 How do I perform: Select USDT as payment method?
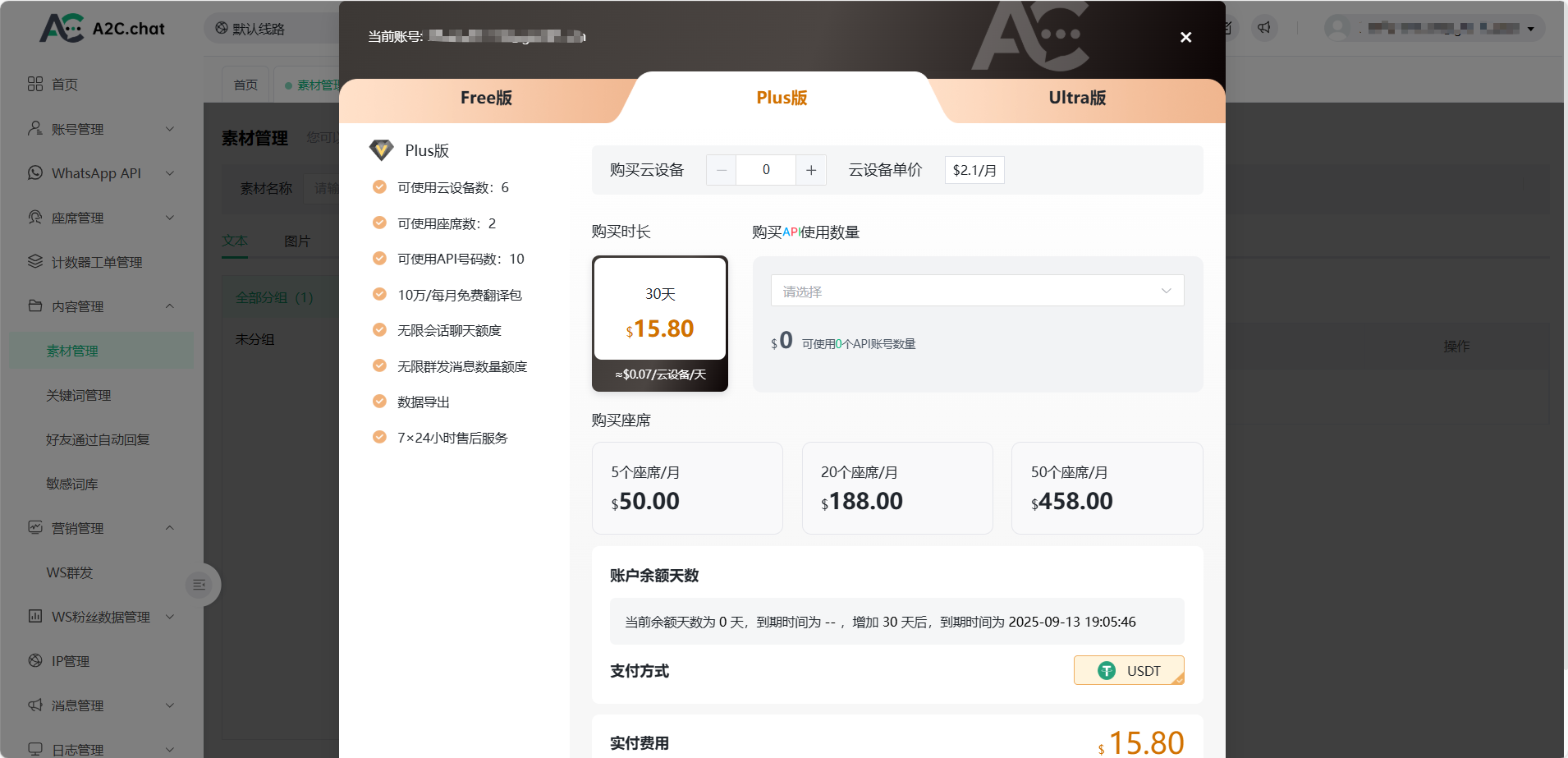tap(1129, 671)
